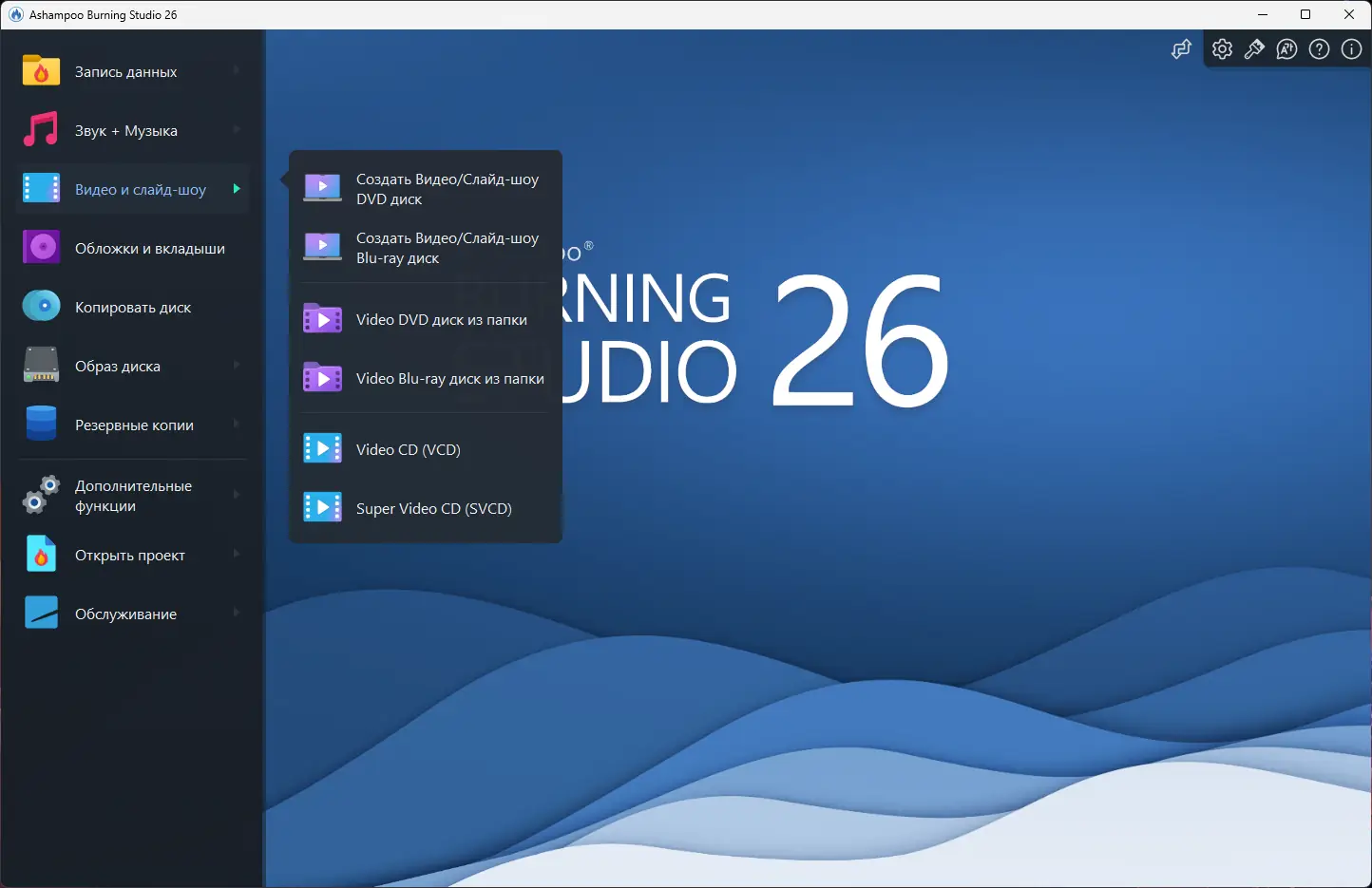Select Создать Видео/Слайд-шоу Blu-ray диск
The height and width of the screenshot is (888, 1372).
tap(426, 248)
